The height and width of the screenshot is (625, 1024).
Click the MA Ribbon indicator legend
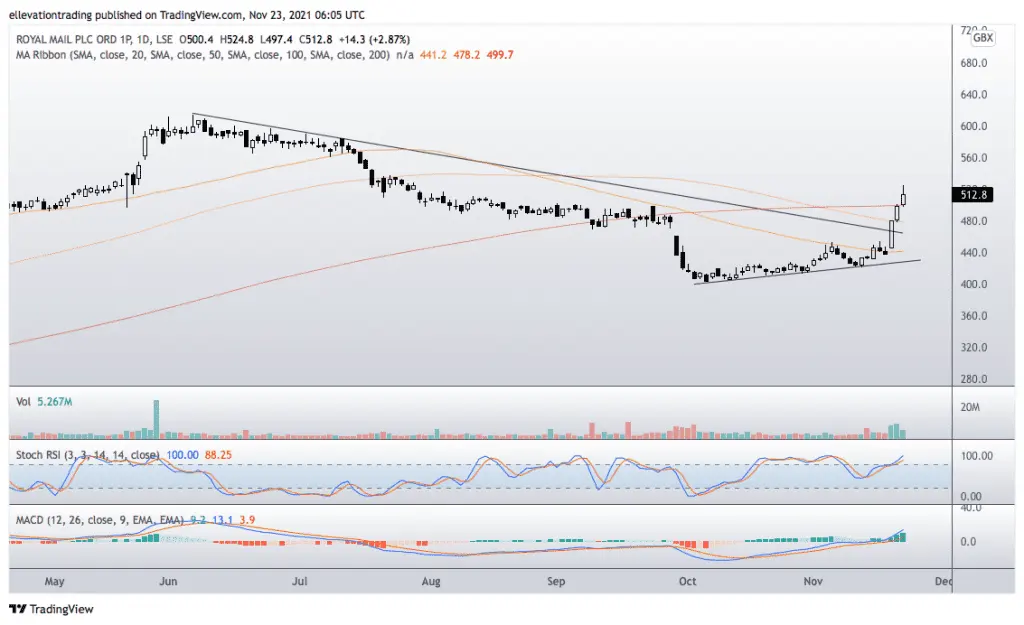(202, 55)
